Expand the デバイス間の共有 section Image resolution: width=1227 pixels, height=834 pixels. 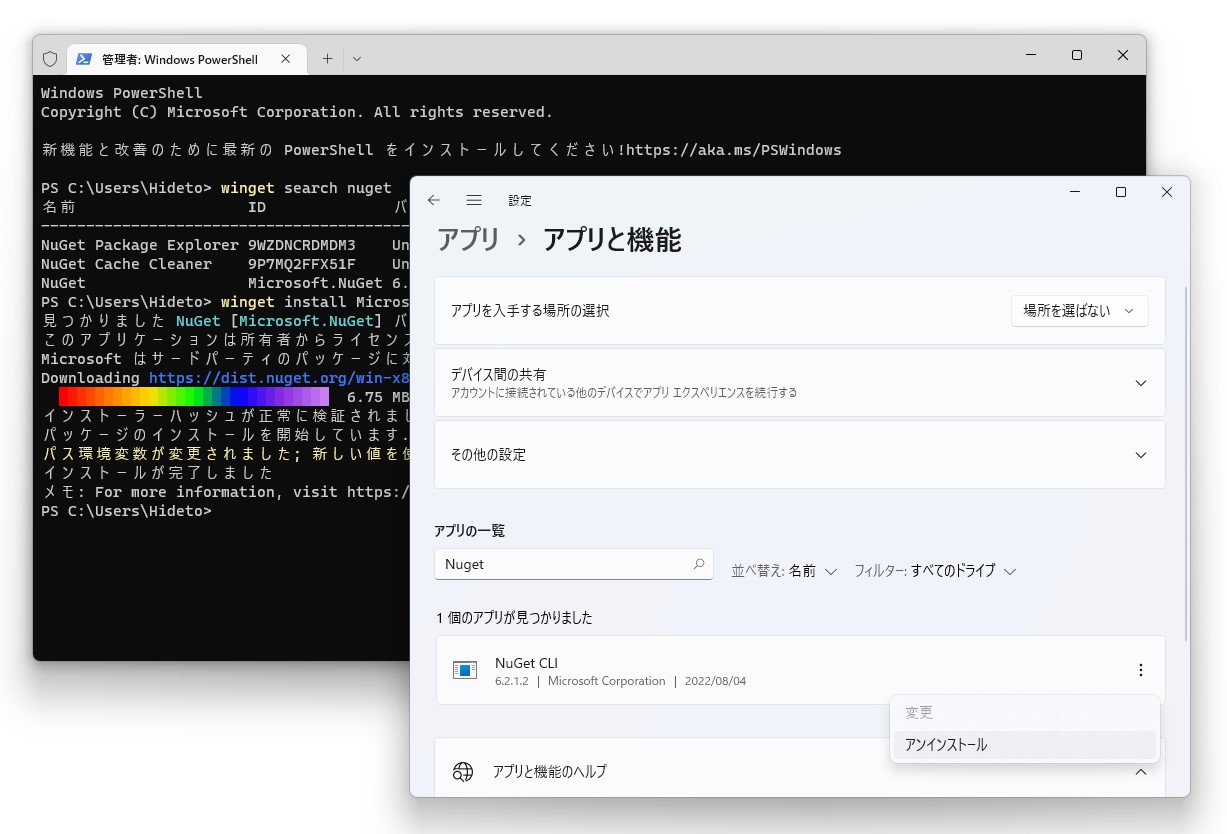tap(1141, 382)
